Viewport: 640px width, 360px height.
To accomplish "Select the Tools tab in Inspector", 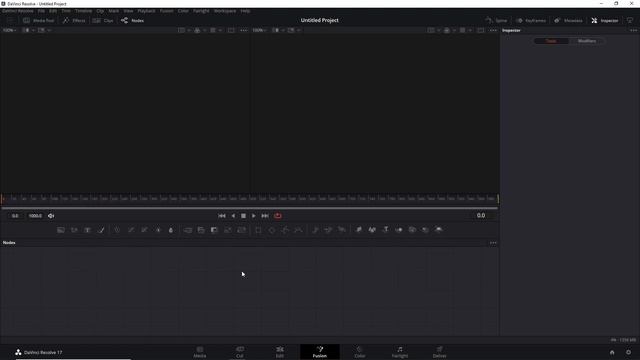I will click(x=551, y=41).
